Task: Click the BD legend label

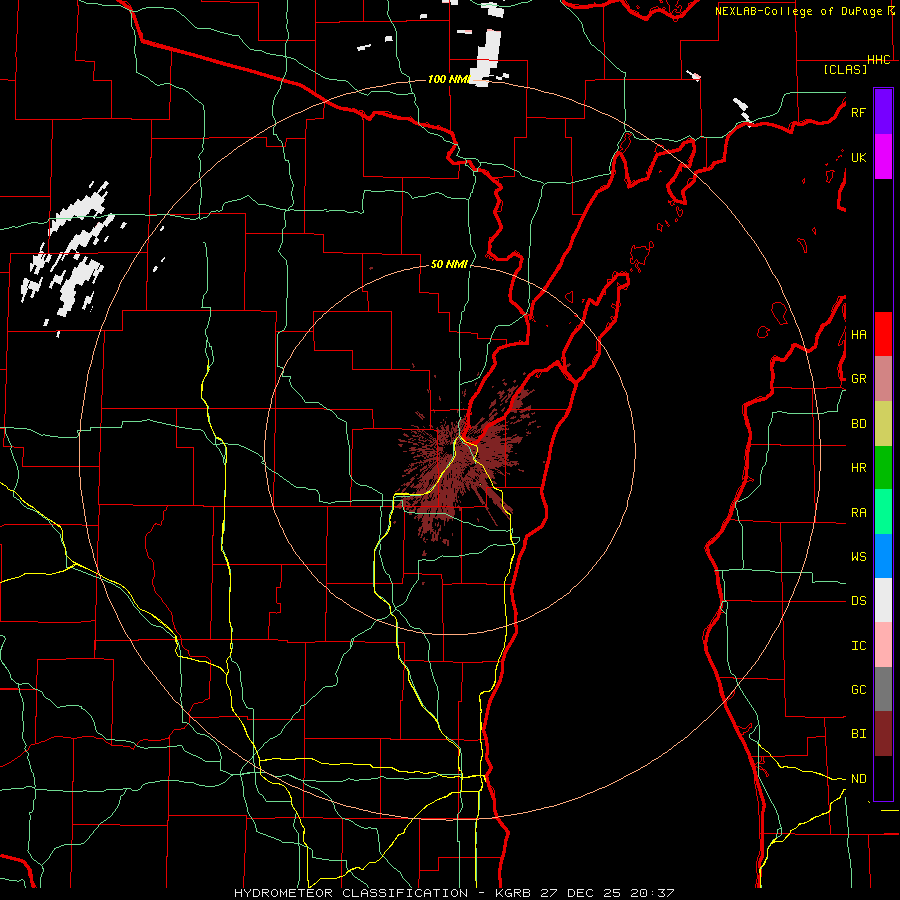Action: coord(858,424)
